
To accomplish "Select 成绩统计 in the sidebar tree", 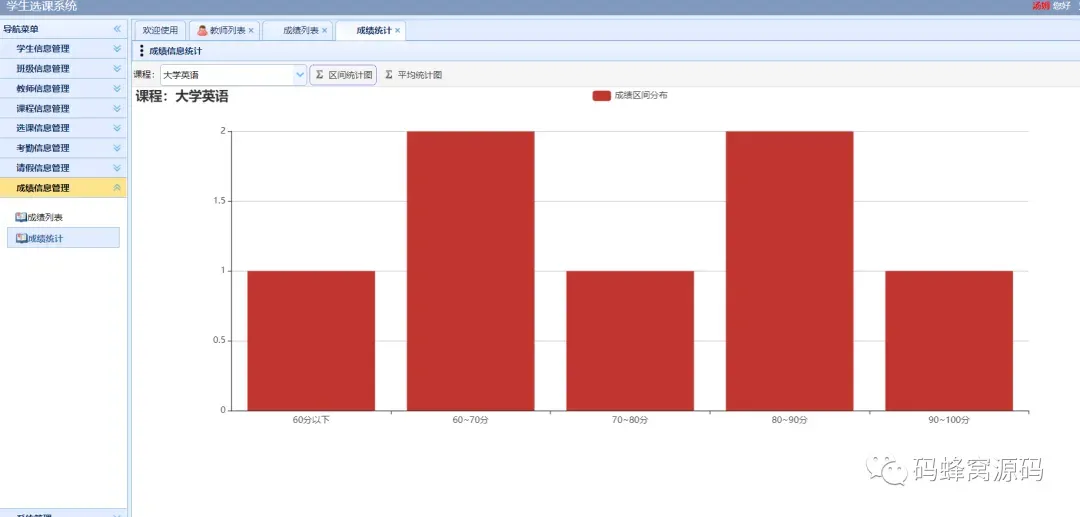I will tap(63, 238).
